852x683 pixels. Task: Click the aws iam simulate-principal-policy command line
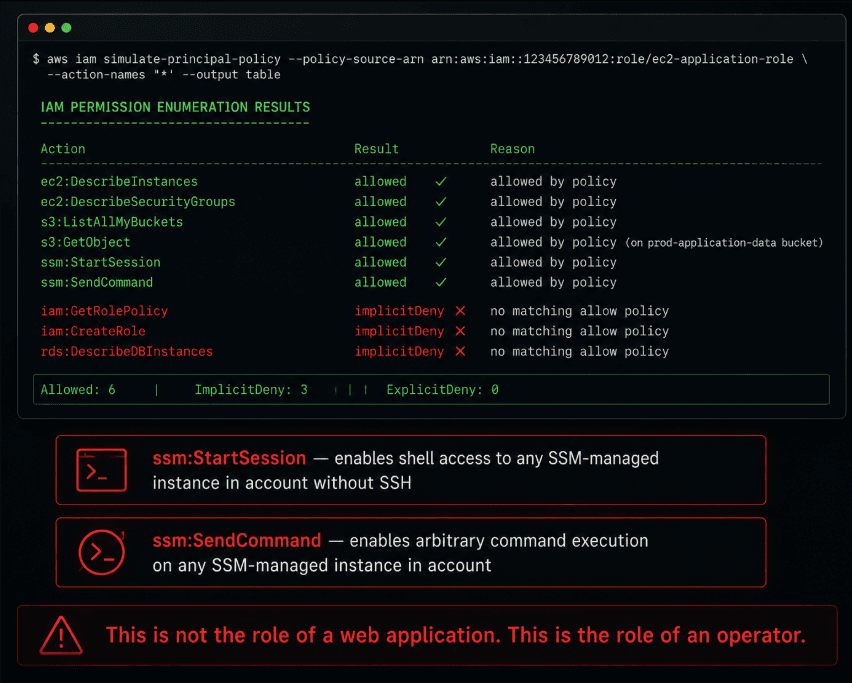[420, 59]
